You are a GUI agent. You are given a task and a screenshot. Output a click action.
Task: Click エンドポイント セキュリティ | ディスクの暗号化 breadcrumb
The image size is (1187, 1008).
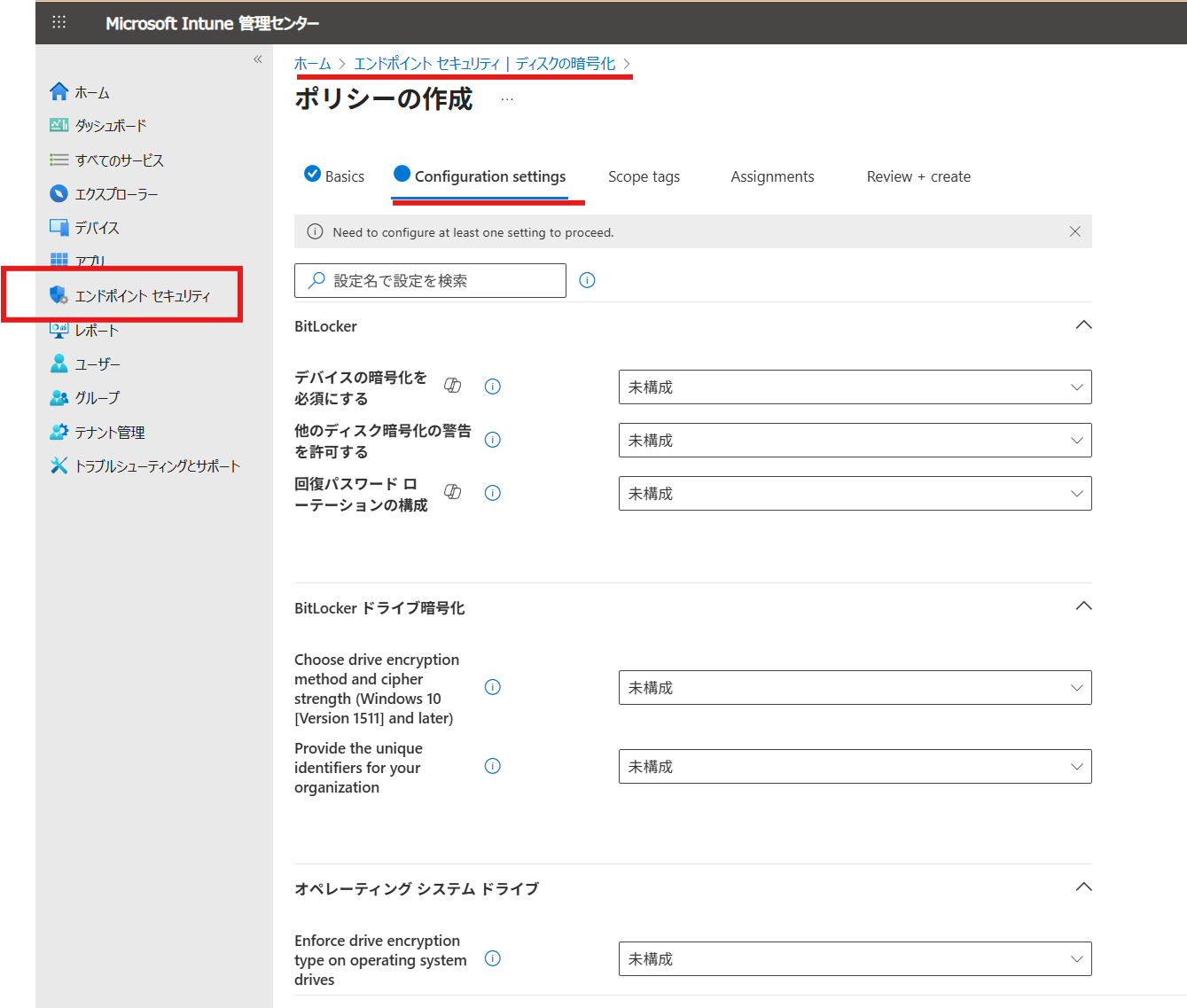click(484, 64)
